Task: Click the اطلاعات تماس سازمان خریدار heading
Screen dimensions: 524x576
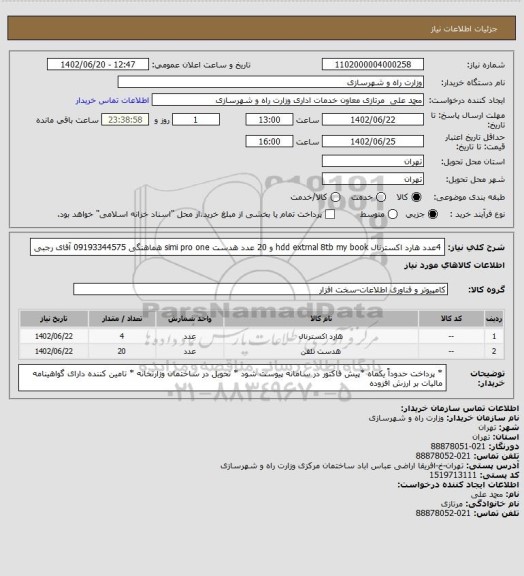Action: (x=459, y=408)
